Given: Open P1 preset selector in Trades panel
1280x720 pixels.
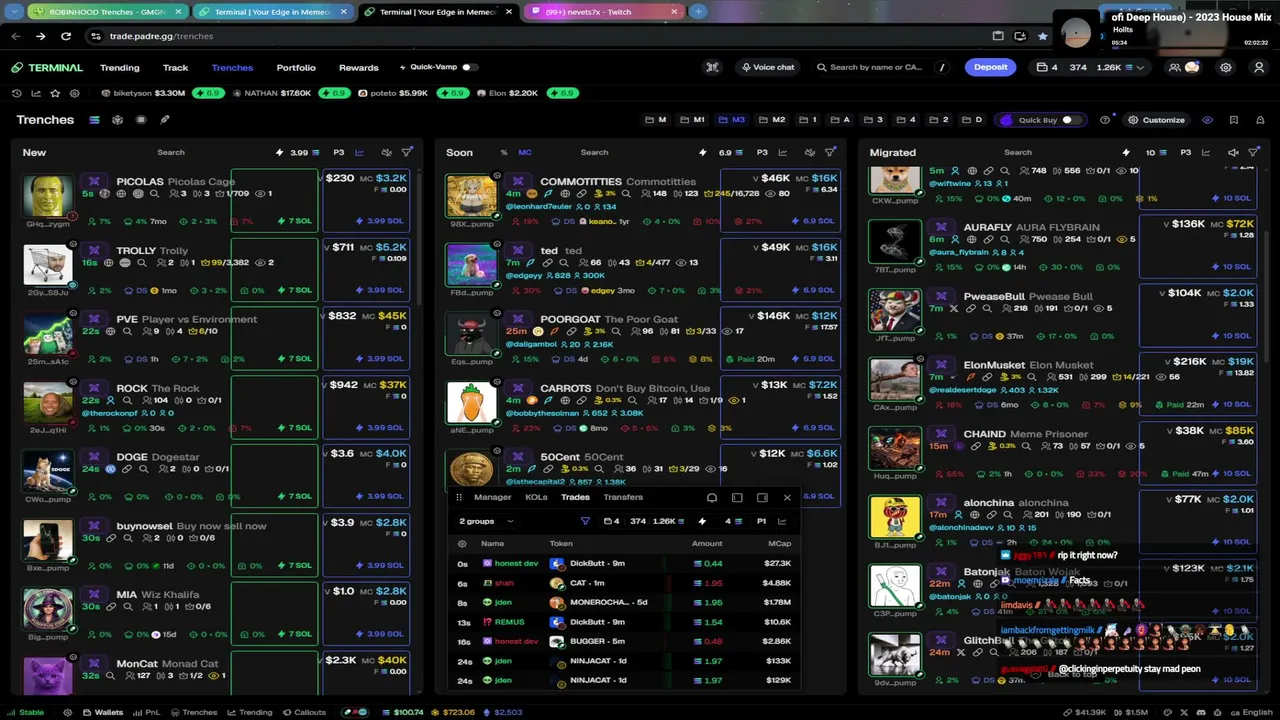Looking at the screenshot, I should click(x=761, y=521).
